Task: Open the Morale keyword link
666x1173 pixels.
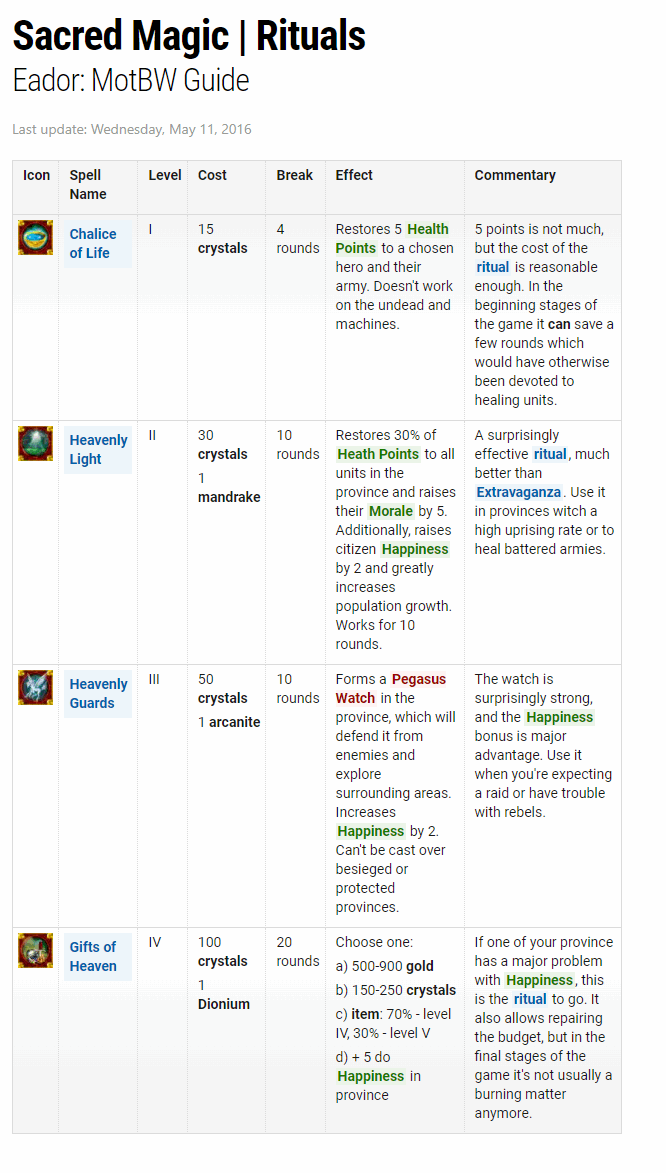Action: (390, 511)
